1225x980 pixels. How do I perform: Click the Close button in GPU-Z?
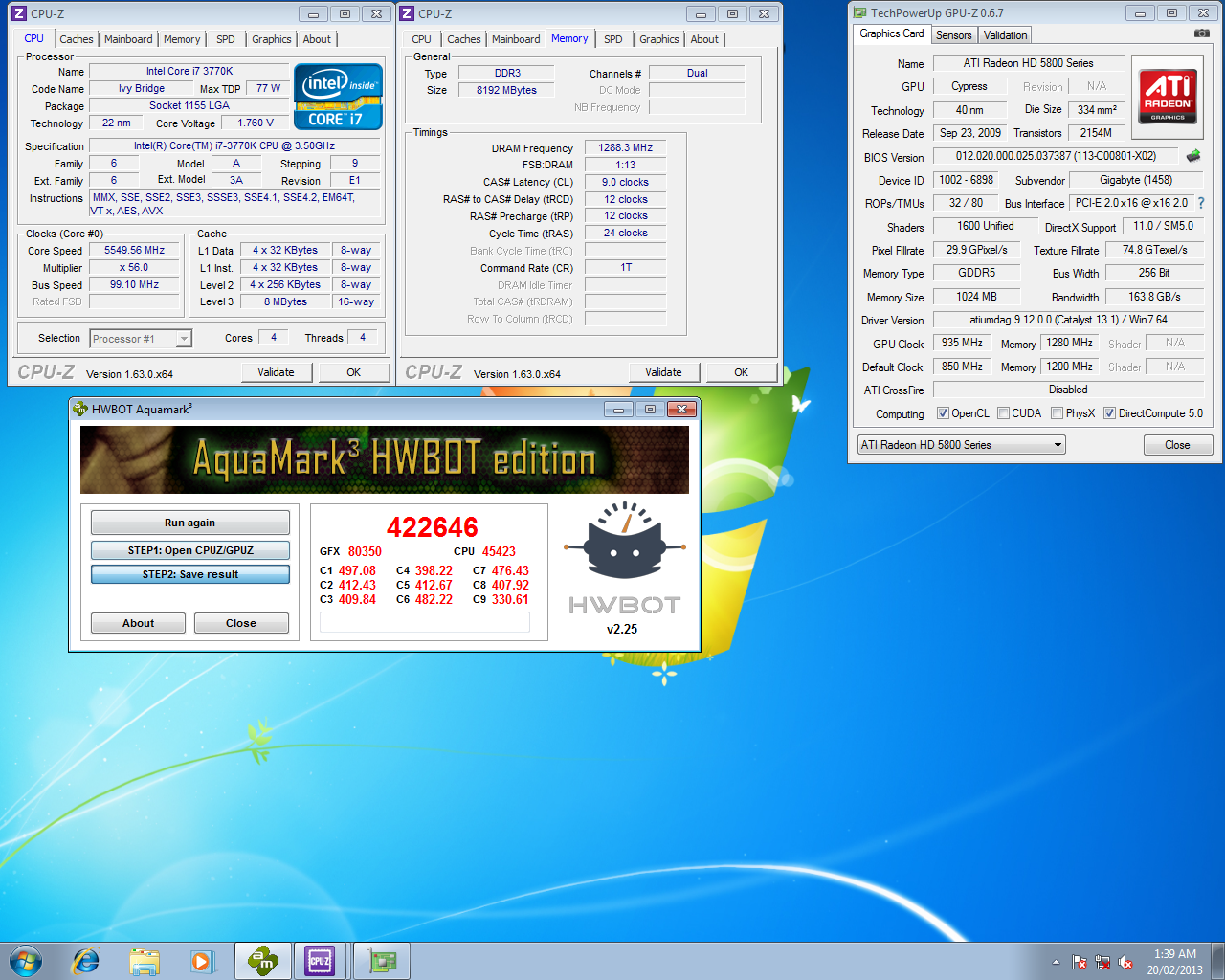(x=1177, y=445)
